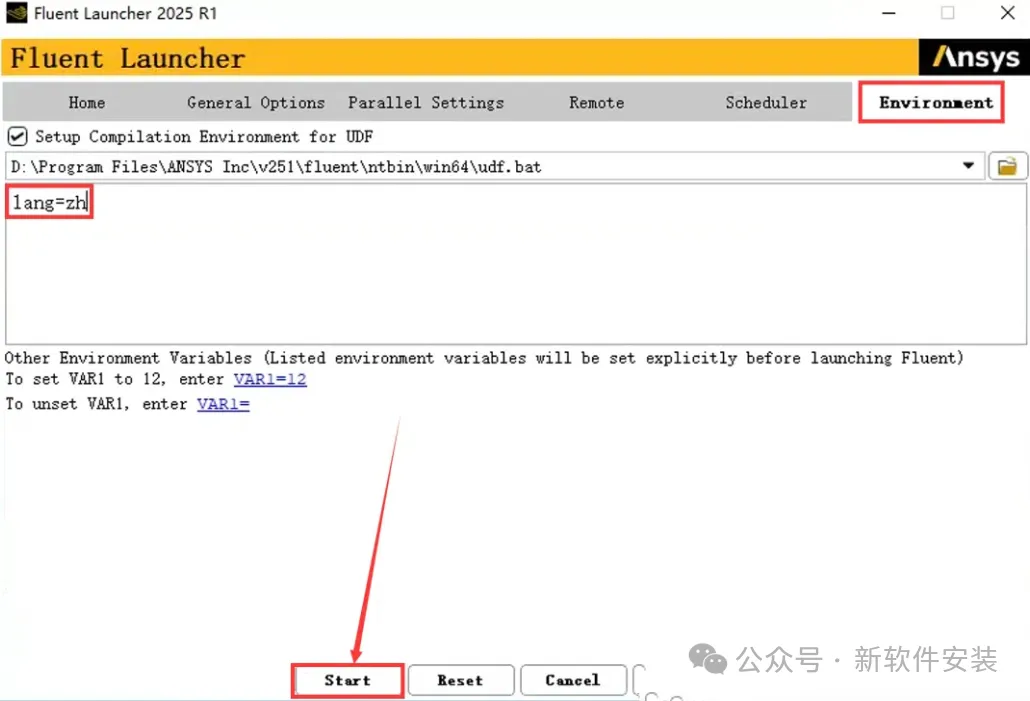Cancel the Fluent Launcher dialog

pos(573,681)
